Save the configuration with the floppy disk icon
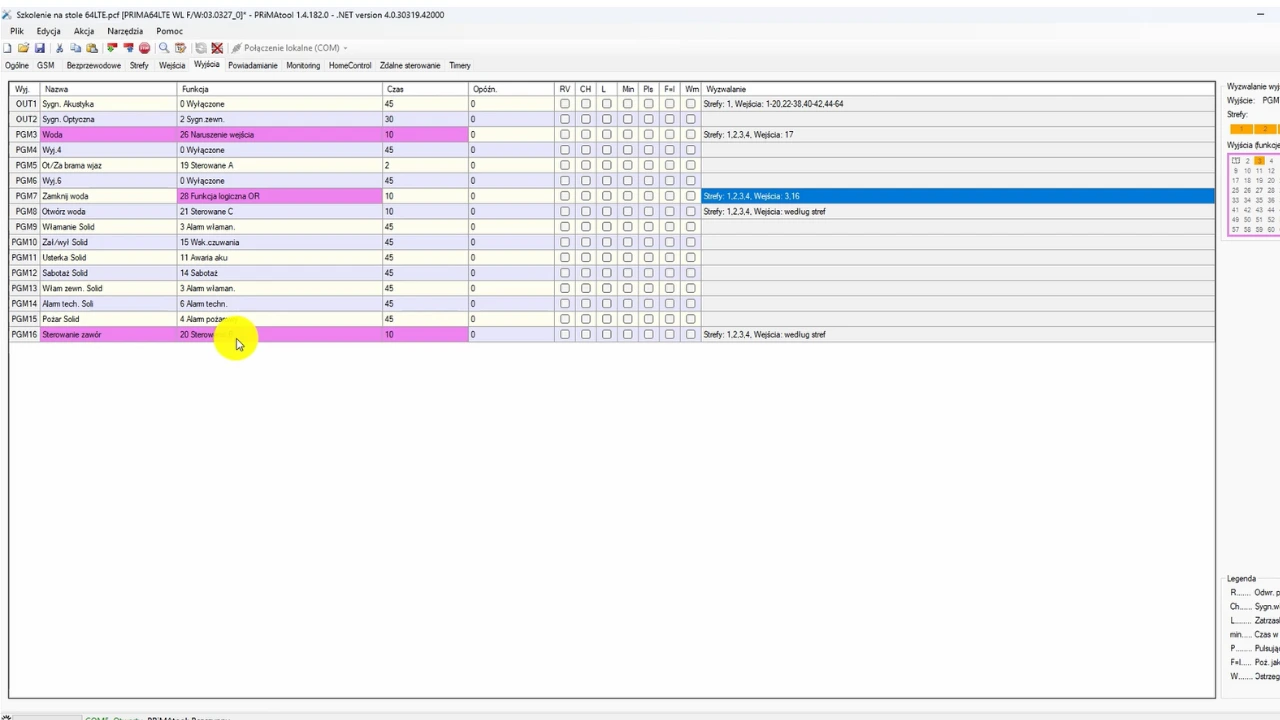1280x720 pixels. click(x=39, y=48)
